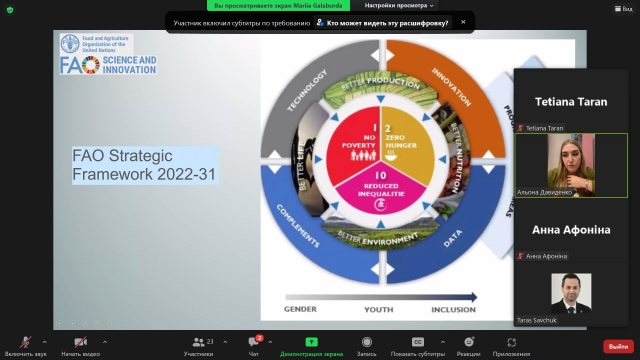Open the Участники participants panel
The image size is (640, 360).
198,346
